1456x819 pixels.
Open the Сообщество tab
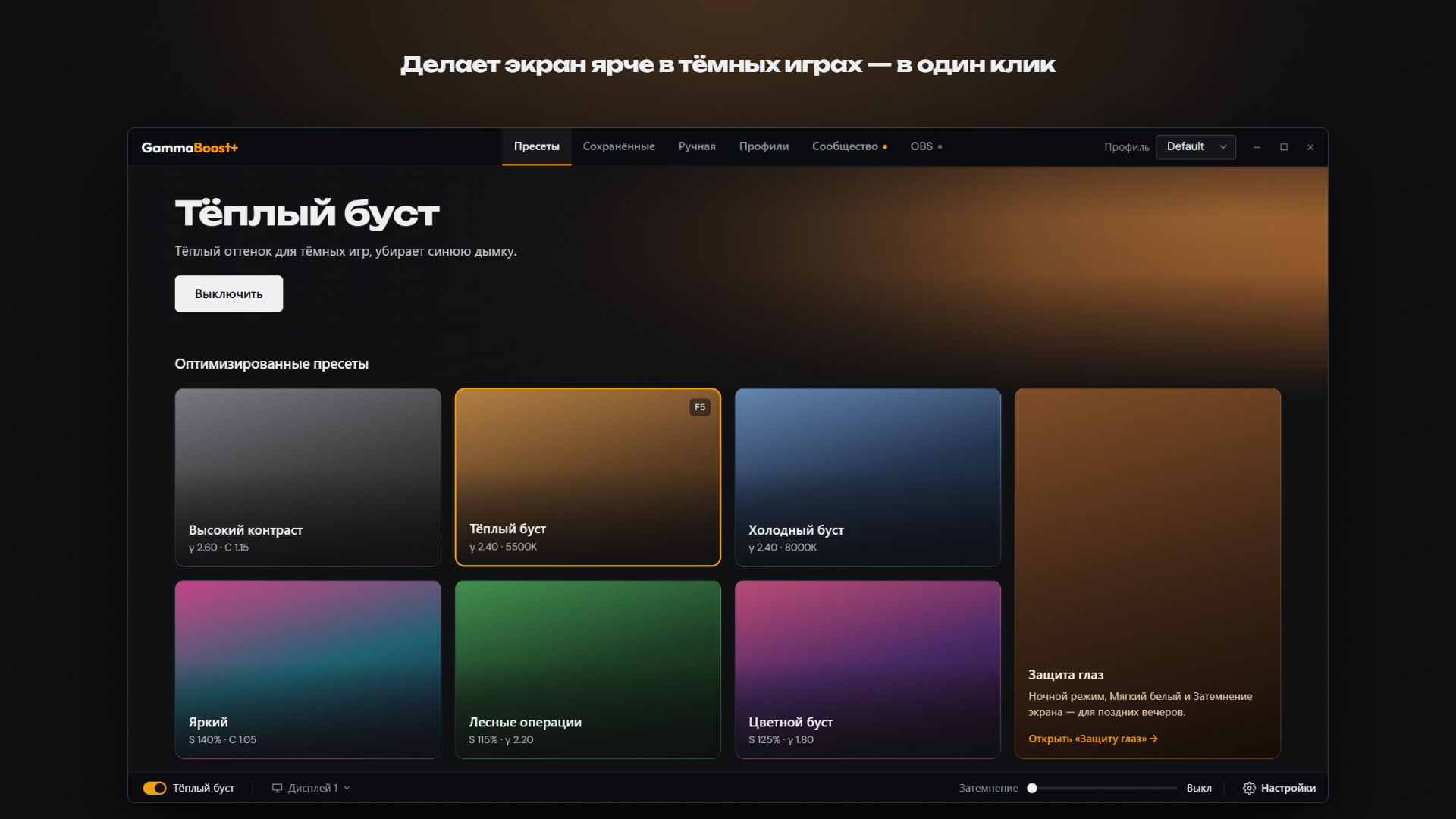click(x=849, y=146)
